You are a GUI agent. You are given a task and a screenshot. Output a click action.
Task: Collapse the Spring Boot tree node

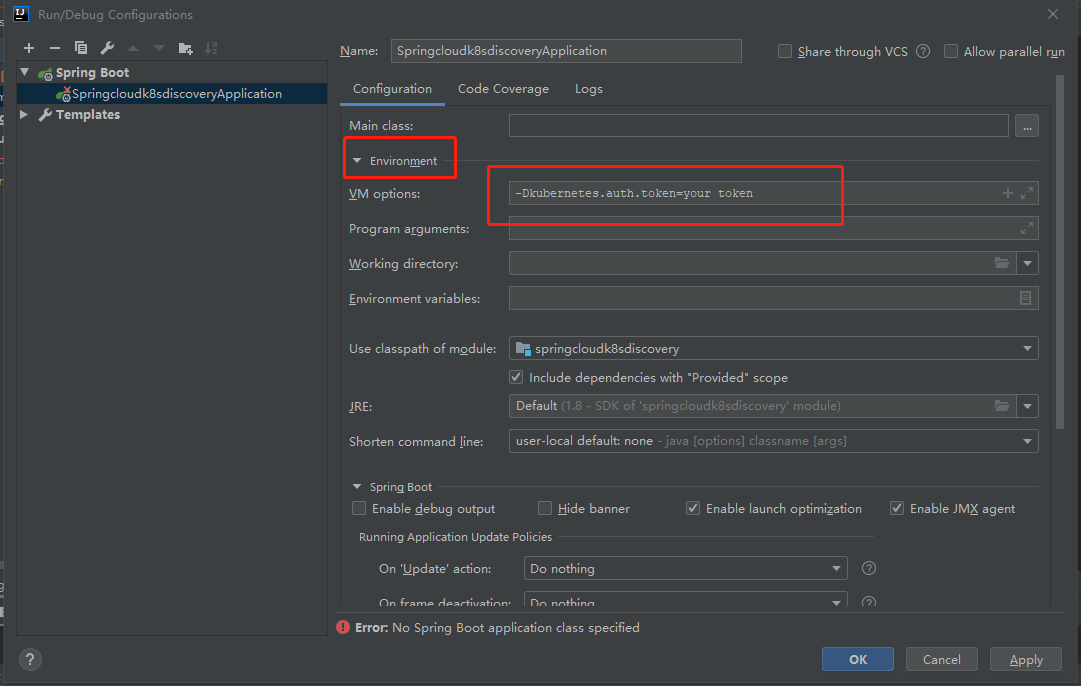25,72
